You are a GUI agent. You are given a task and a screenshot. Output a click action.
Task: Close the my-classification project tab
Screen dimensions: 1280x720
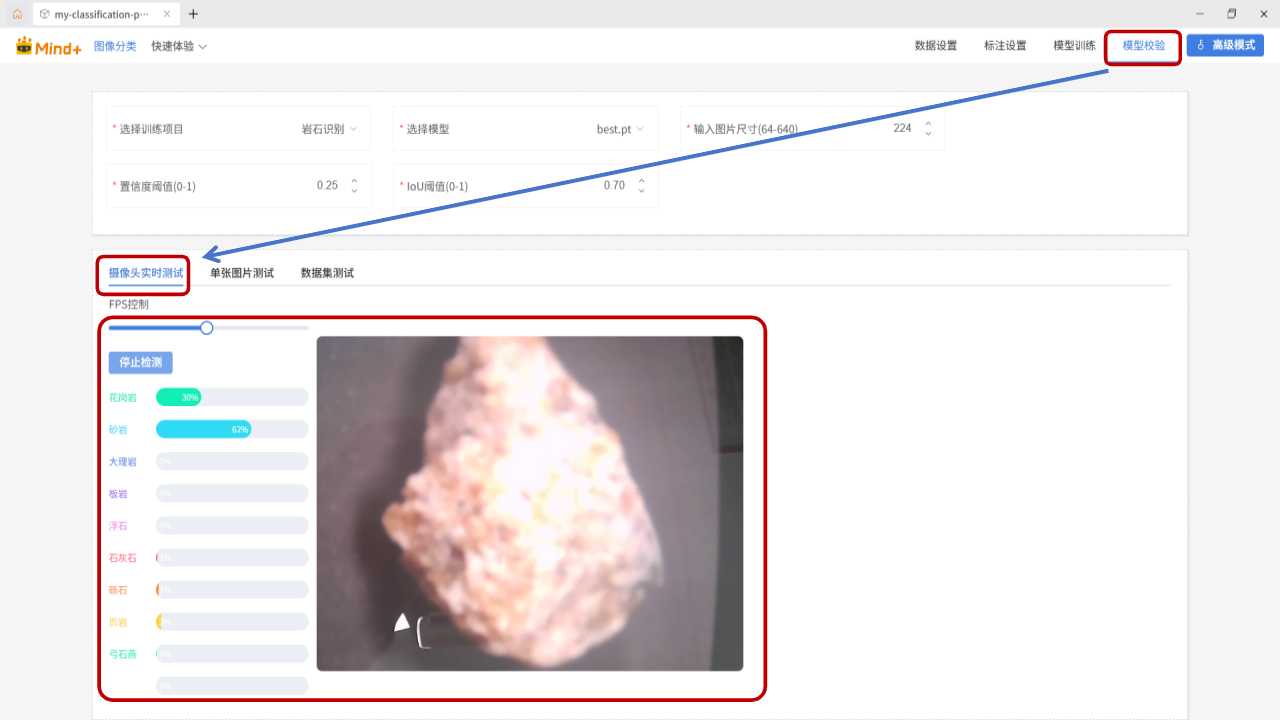click(x=167, y=14)
